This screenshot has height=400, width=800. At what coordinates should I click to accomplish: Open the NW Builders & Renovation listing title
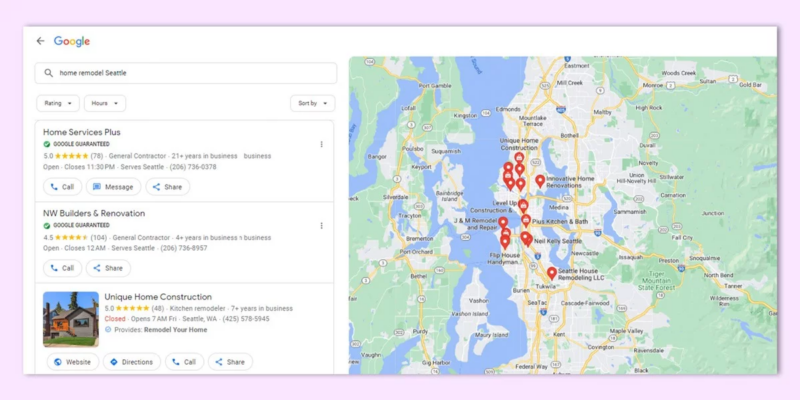pyautogui.click(x=94, y=213)
